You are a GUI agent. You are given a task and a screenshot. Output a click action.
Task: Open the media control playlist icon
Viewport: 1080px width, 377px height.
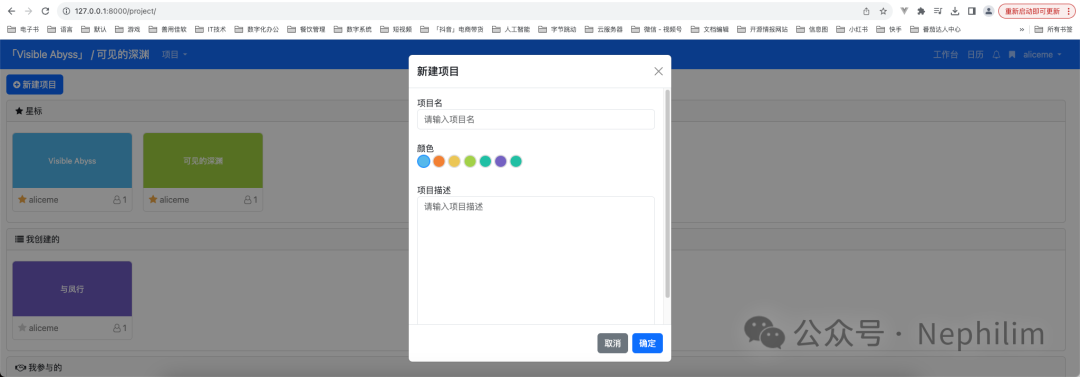tap(938, 11)
